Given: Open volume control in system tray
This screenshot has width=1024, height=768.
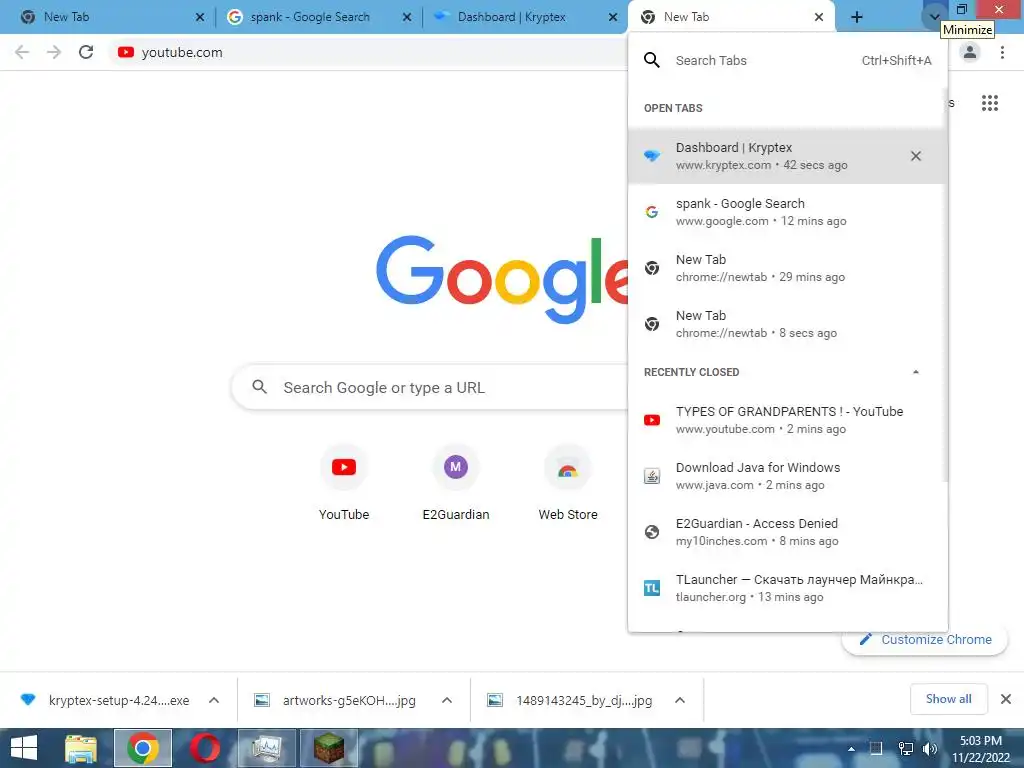Looking at the screenshot, I should 930,749.
